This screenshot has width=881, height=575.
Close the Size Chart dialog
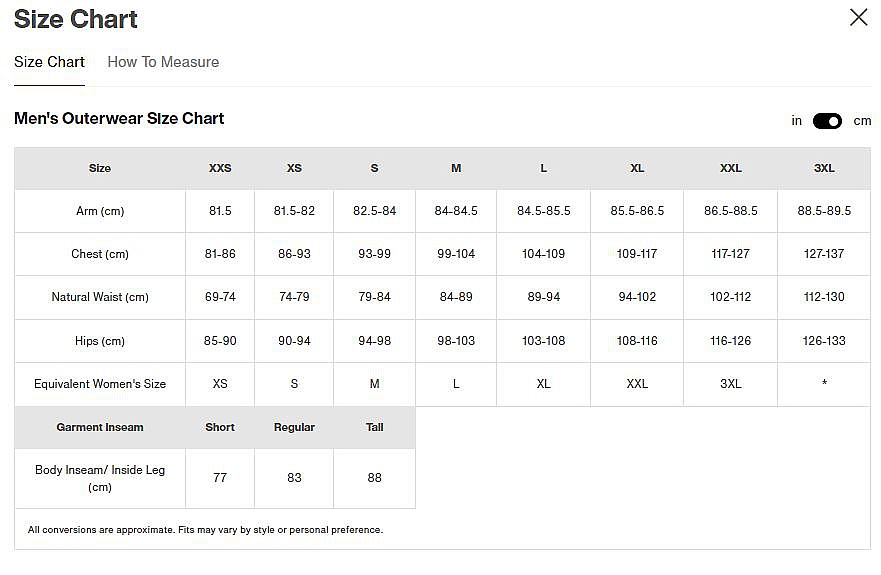point(858,18)
